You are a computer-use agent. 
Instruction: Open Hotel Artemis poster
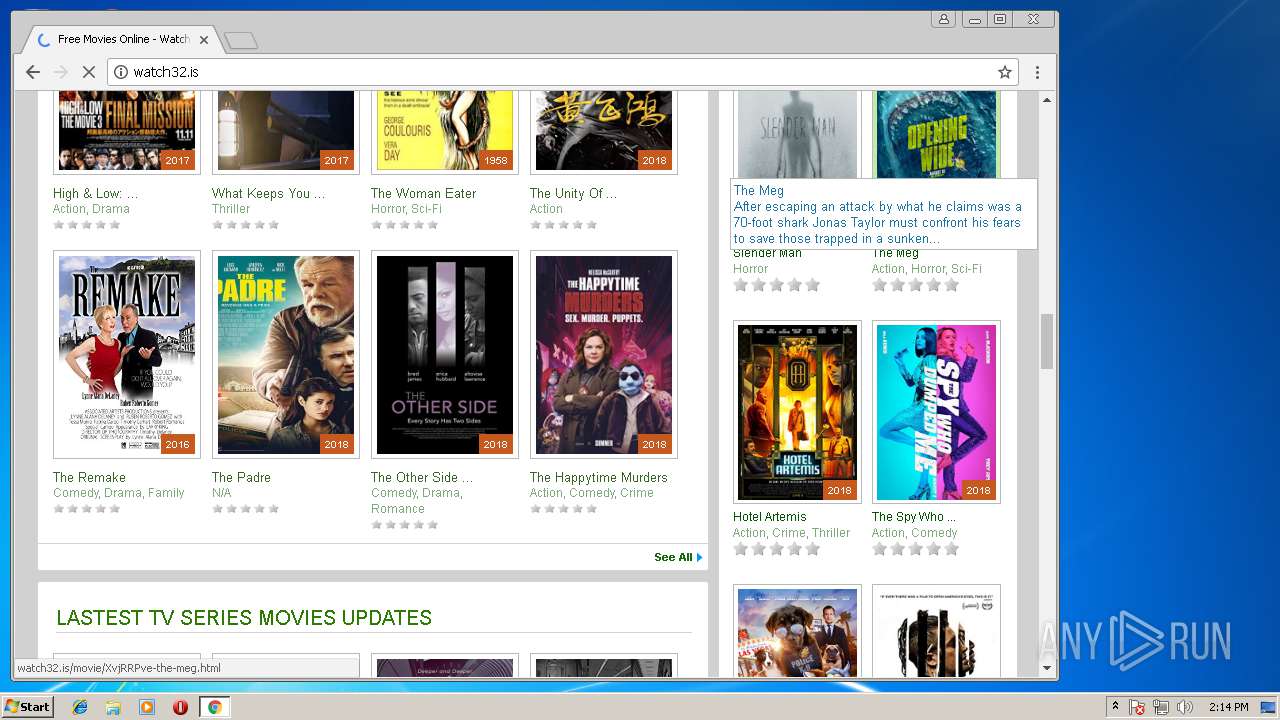tap(797, 411)
